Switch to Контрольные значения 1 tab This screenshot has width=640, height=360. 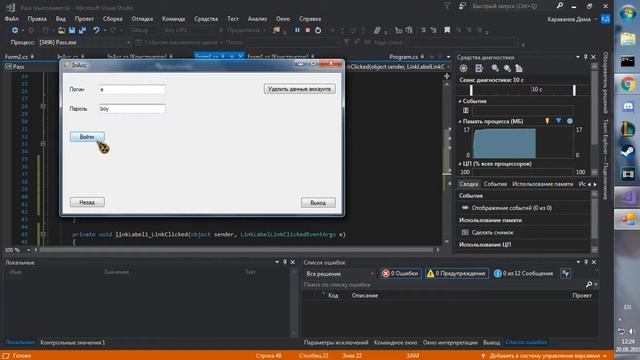coord(73,342)
